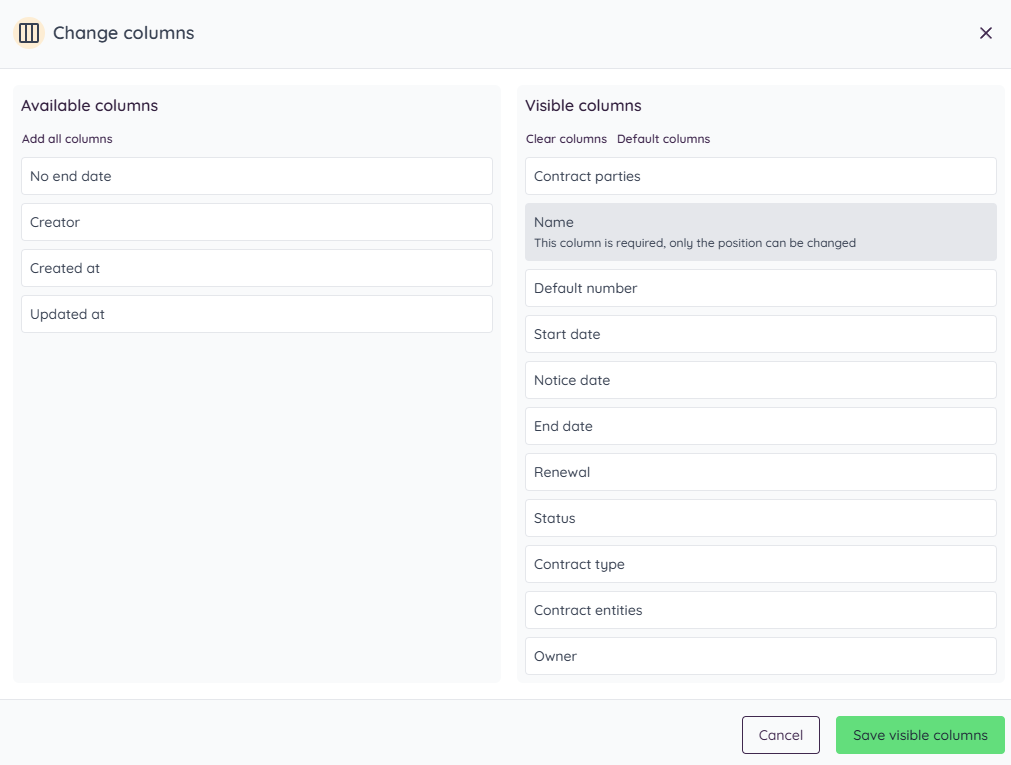Screen dimensions: 1011x765
Task: Select the Owner column
Action: [x=760, y=656]
